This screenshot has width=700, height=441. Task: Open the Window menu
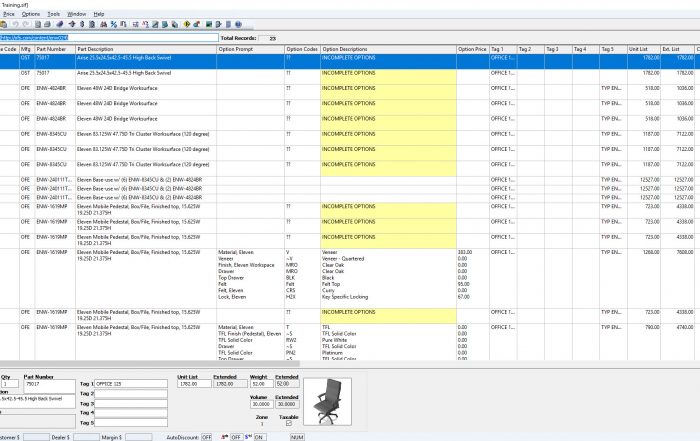click(76, 14)
